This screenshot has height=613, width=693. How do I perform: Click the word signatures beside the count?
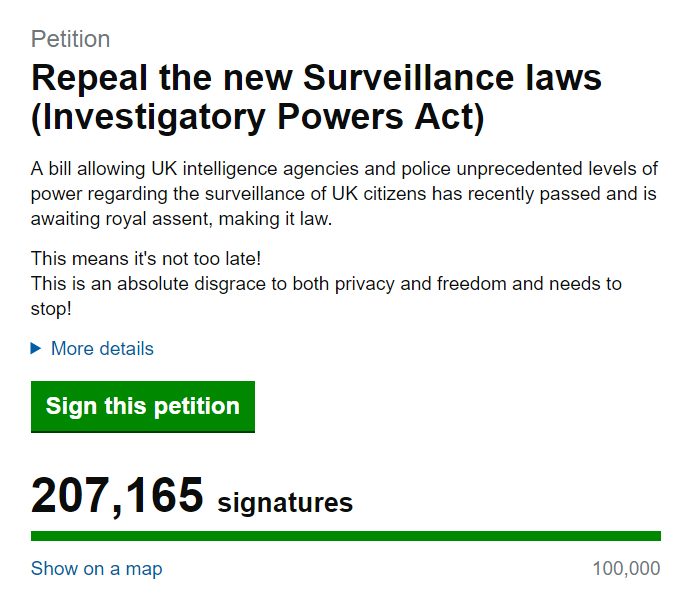[x=285, y=502]
